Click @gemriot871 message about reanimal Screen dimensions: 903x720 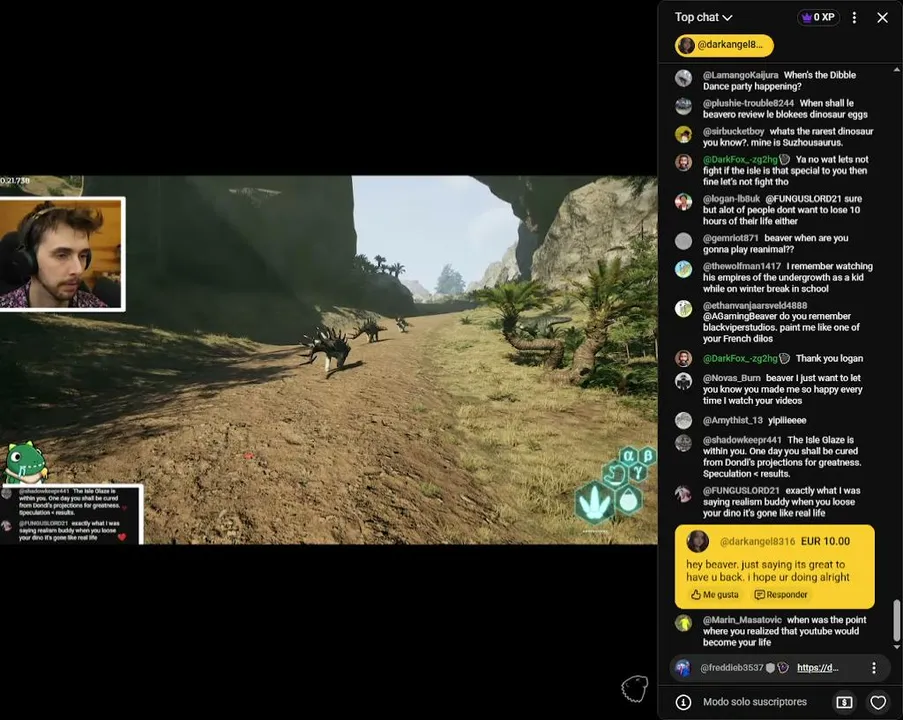(775, 244)
